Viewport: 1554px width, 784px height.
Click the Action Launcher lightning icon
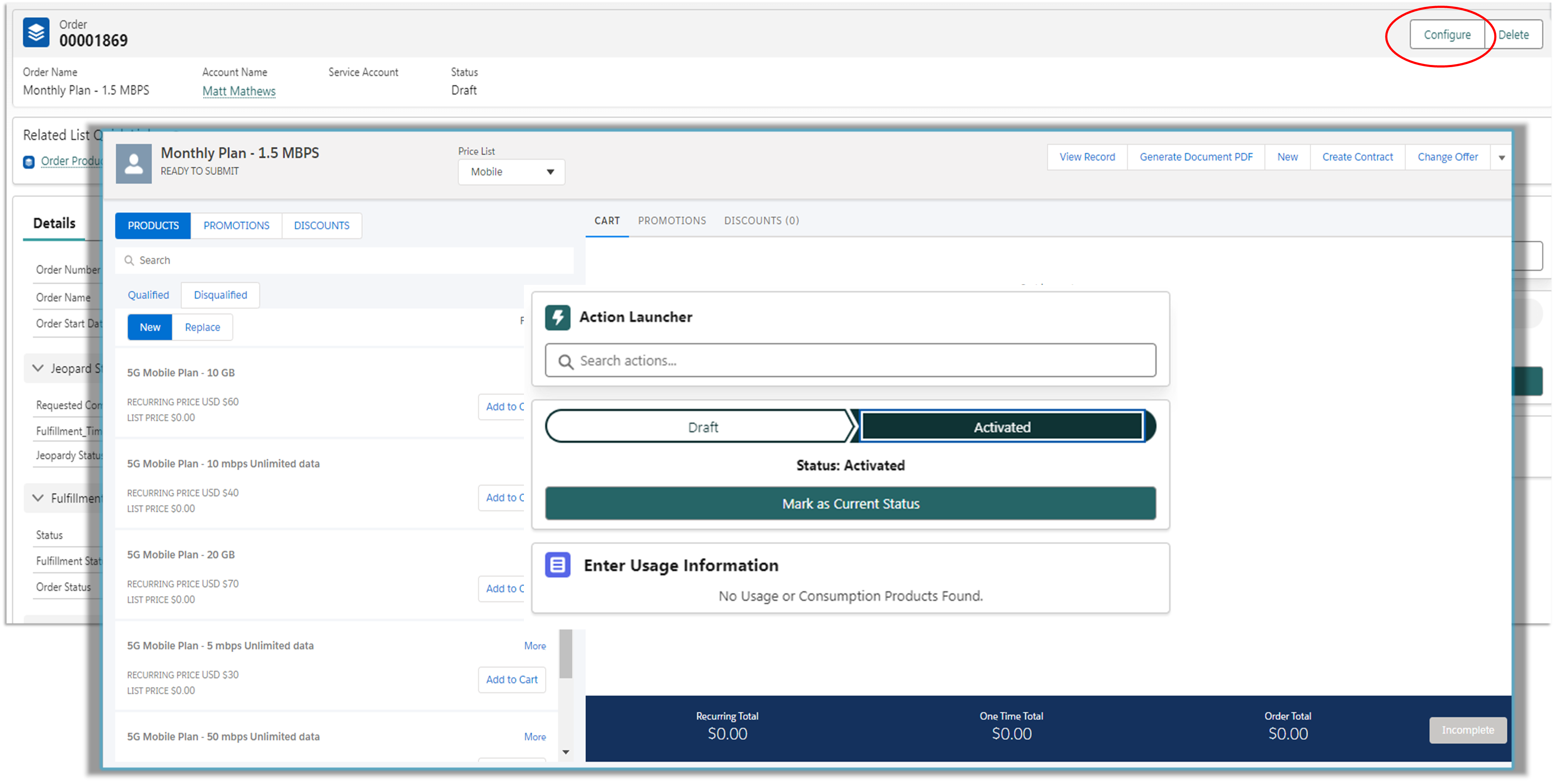pyautogui.click(x=557, y=317)
